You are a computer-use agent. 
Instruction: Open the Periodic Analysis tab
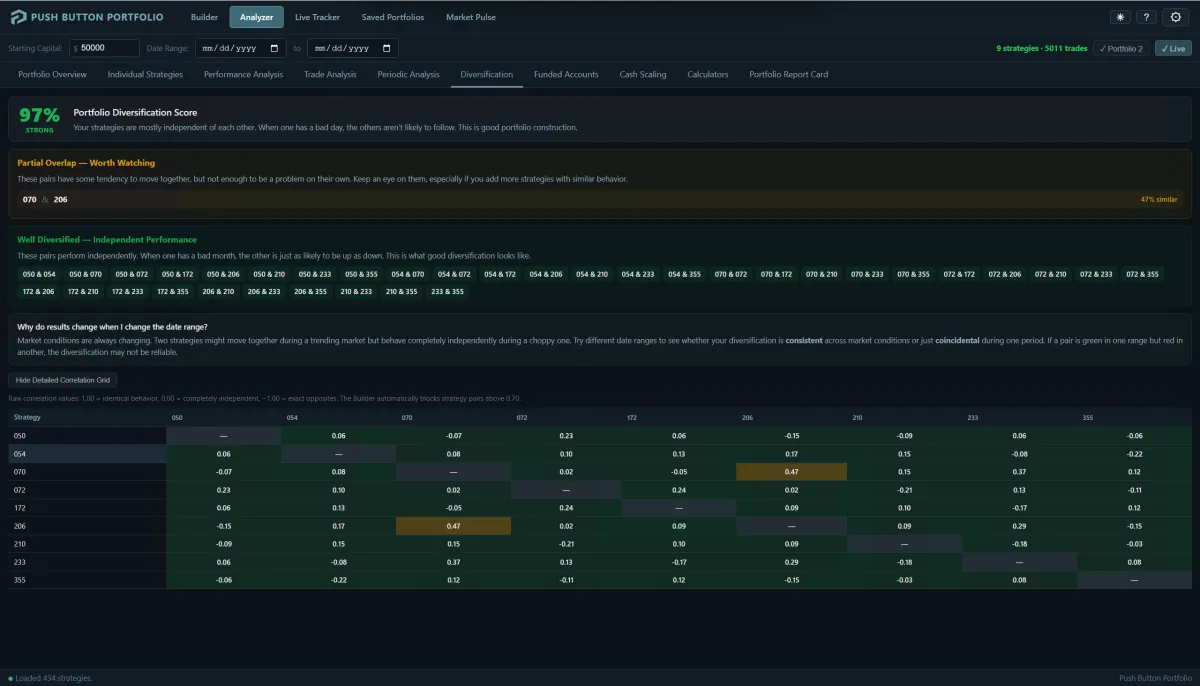(408, 74)
